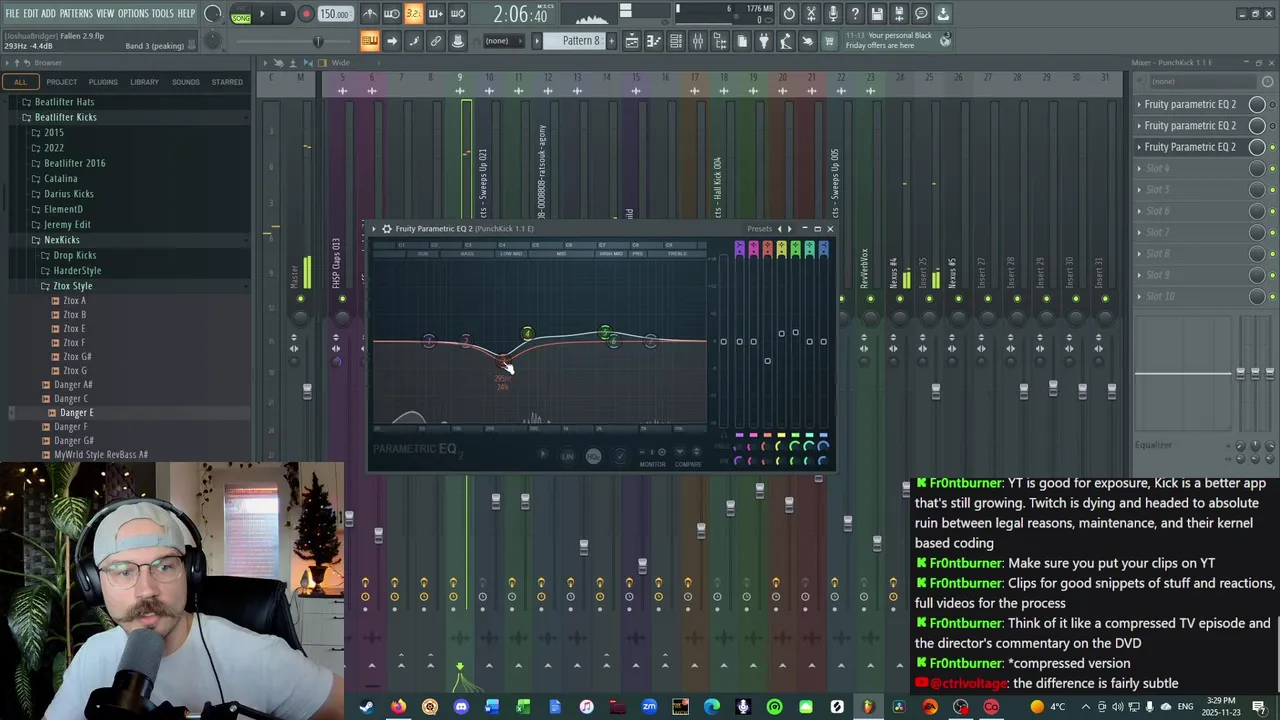Select the MyWrld Style RevBass A# sample
1280x720 pixels.
(100, 455)
